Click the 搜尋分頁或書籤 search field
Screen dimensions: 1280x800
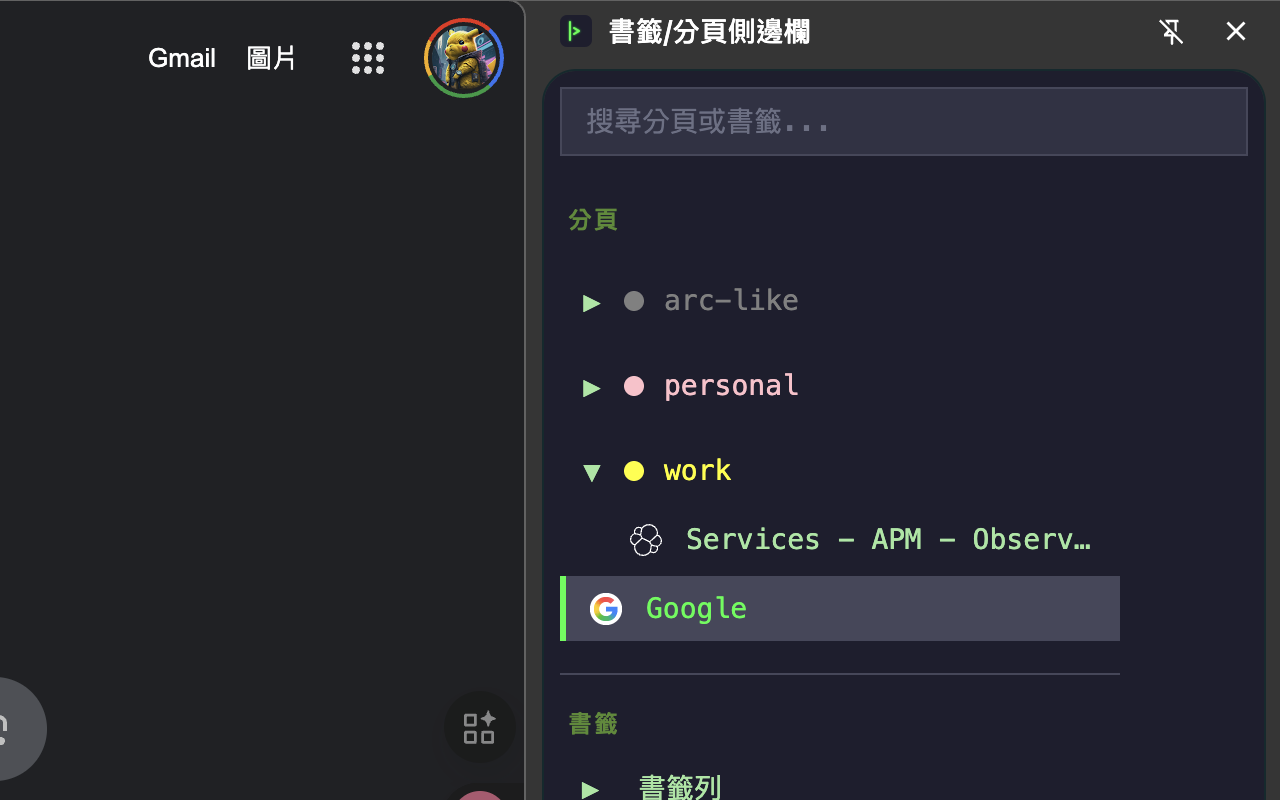pos(904,121)
